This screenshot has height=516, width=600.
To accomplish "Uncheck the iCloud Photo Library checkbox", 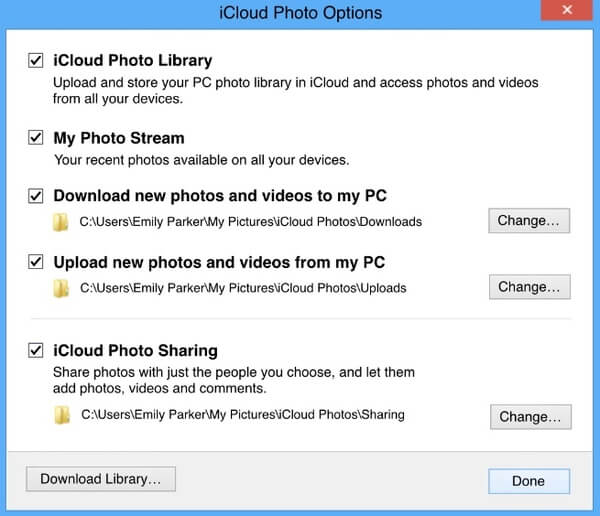I will 37,61.
